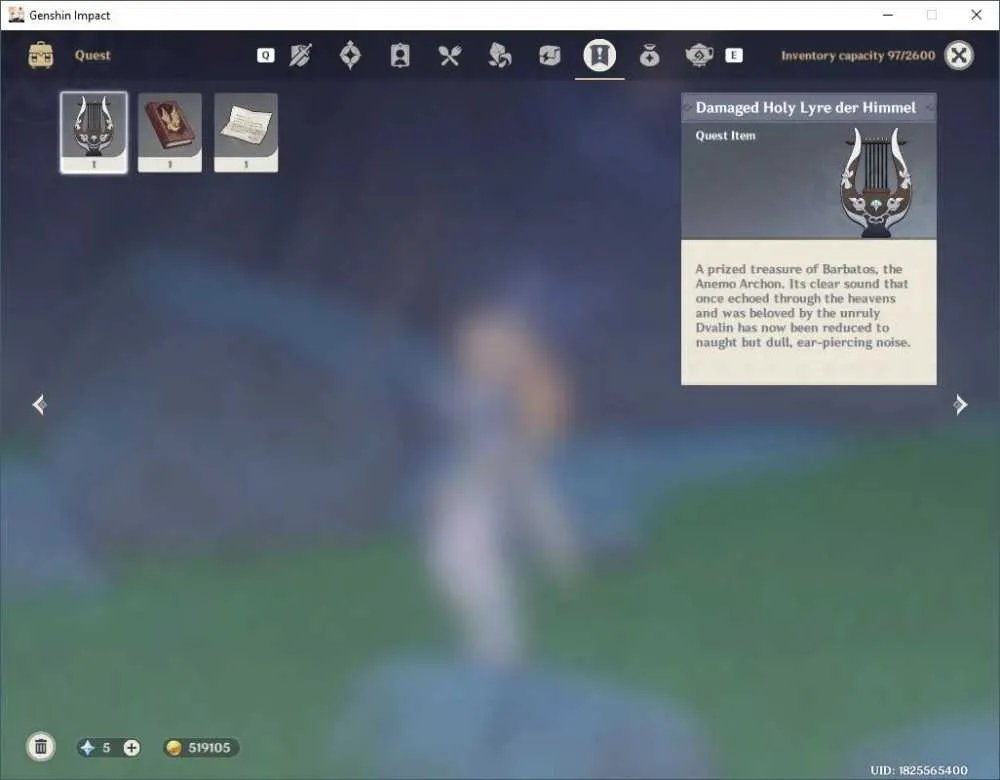
Task: Click the UID number text
Action: click(918, 770)
